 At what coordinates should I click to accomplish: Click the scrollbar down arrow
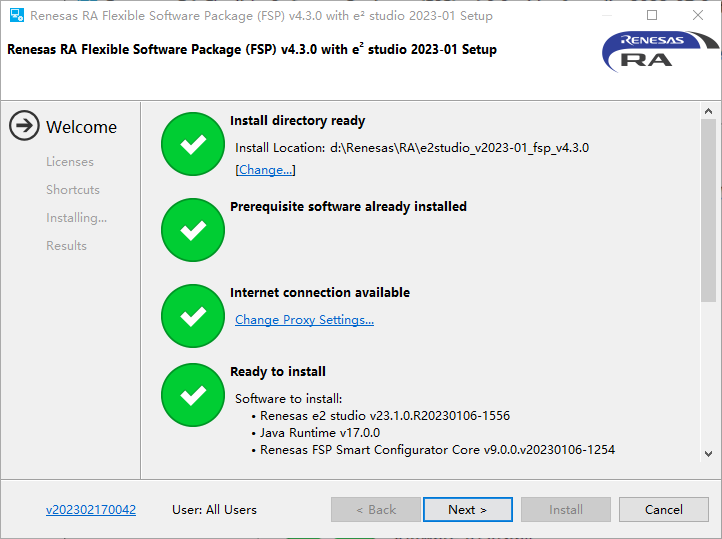coord(708,454)
